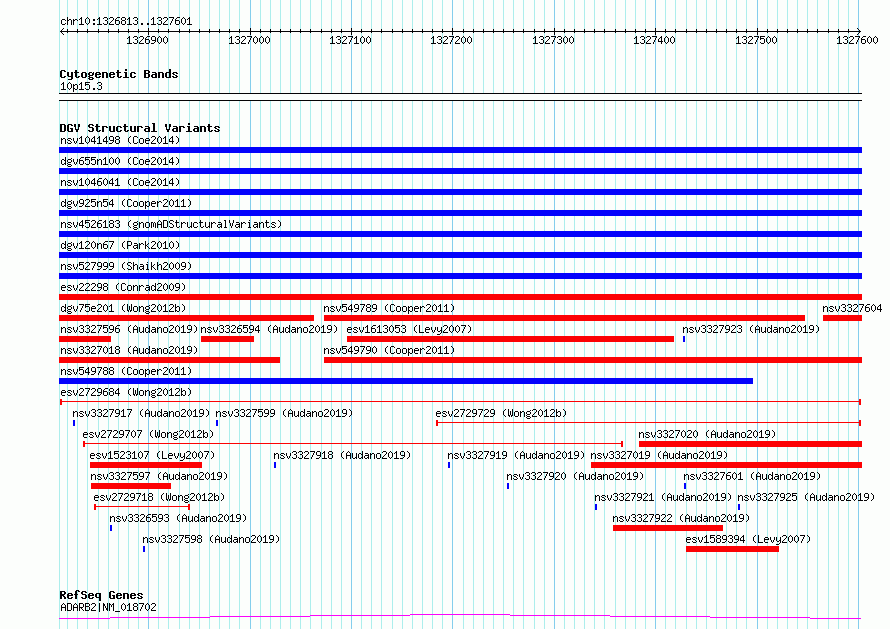This screenshot has height=629, width=890.
Task: Click the red bar under nsv3326594
Action: pyautogui.click(x=227, y=339)
